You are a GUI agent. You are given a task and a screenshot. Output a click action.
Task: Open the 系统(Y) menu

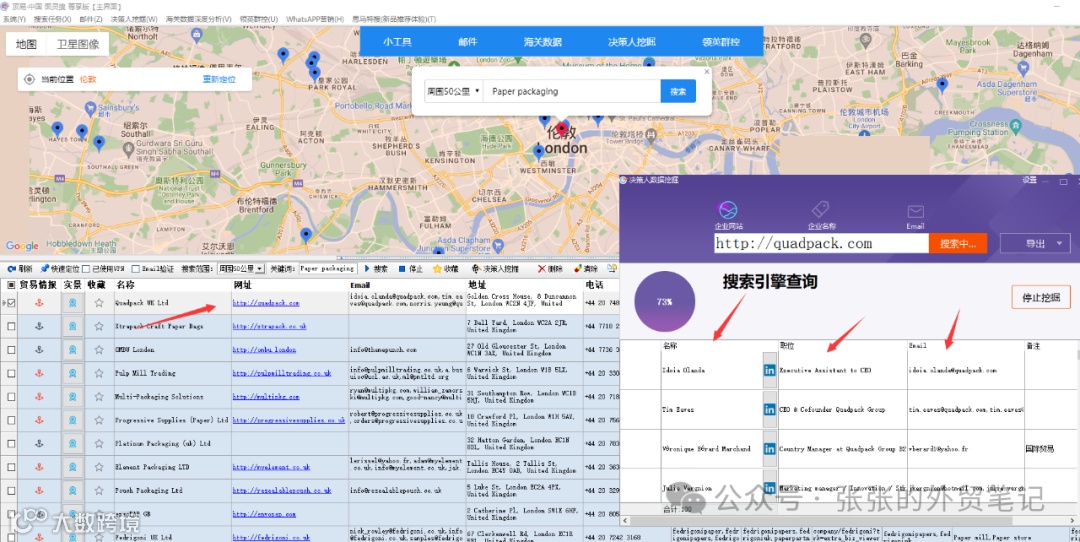(x=14, y=19)
